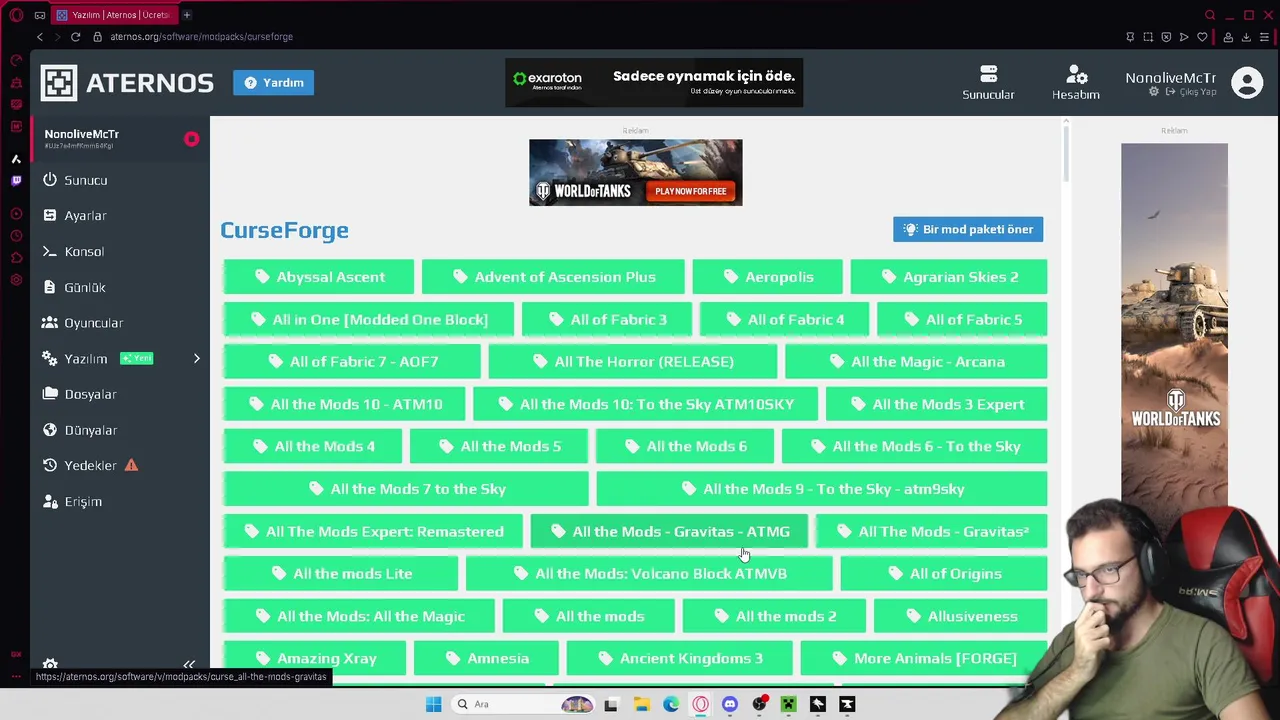Screen dimensions: 1280x720
Task: Collapse the sidebar with double-chevron
Action: point(189,664)
